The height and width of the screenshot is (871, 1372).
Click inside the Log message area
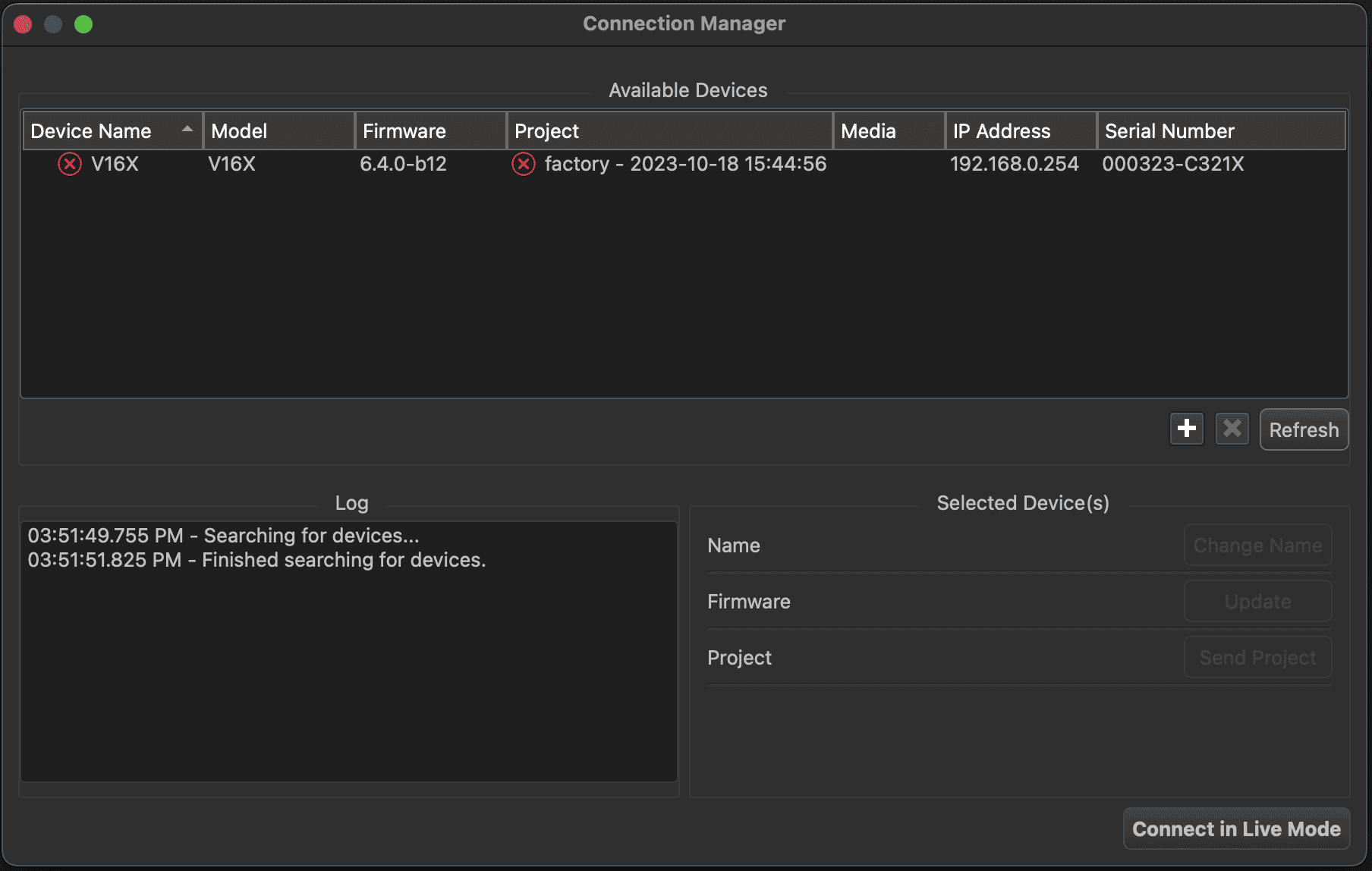click(349, 652)
